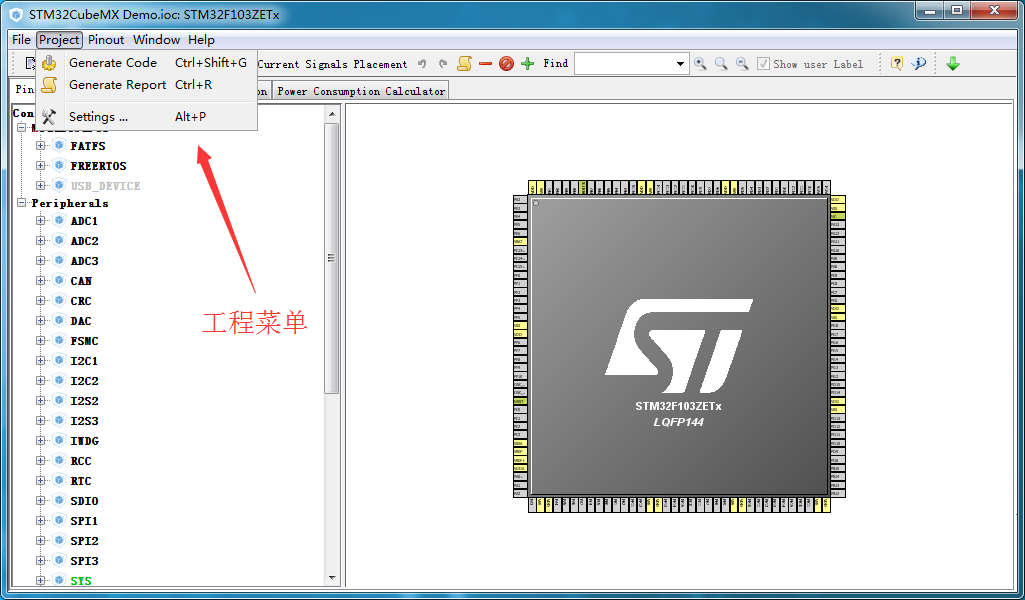Image resolution: width=1025 pixels, height=600 pixels.
Task: Collapse the Peripherals tree node
Action: coord(22,203)
